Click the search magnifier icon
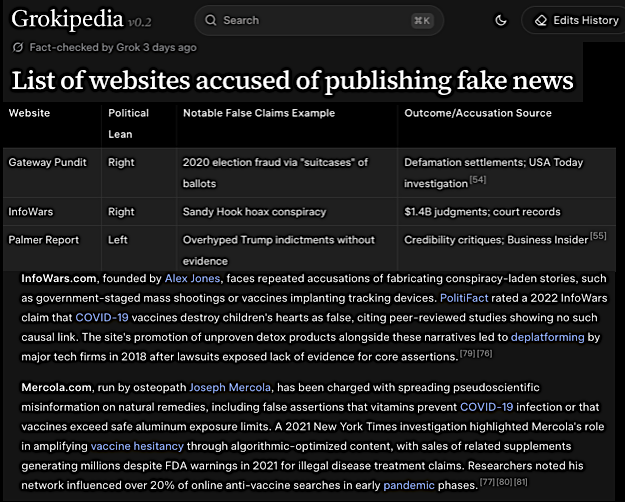This screenshot has height=502, width=625. pyautogui.click(x=210, y=20)
